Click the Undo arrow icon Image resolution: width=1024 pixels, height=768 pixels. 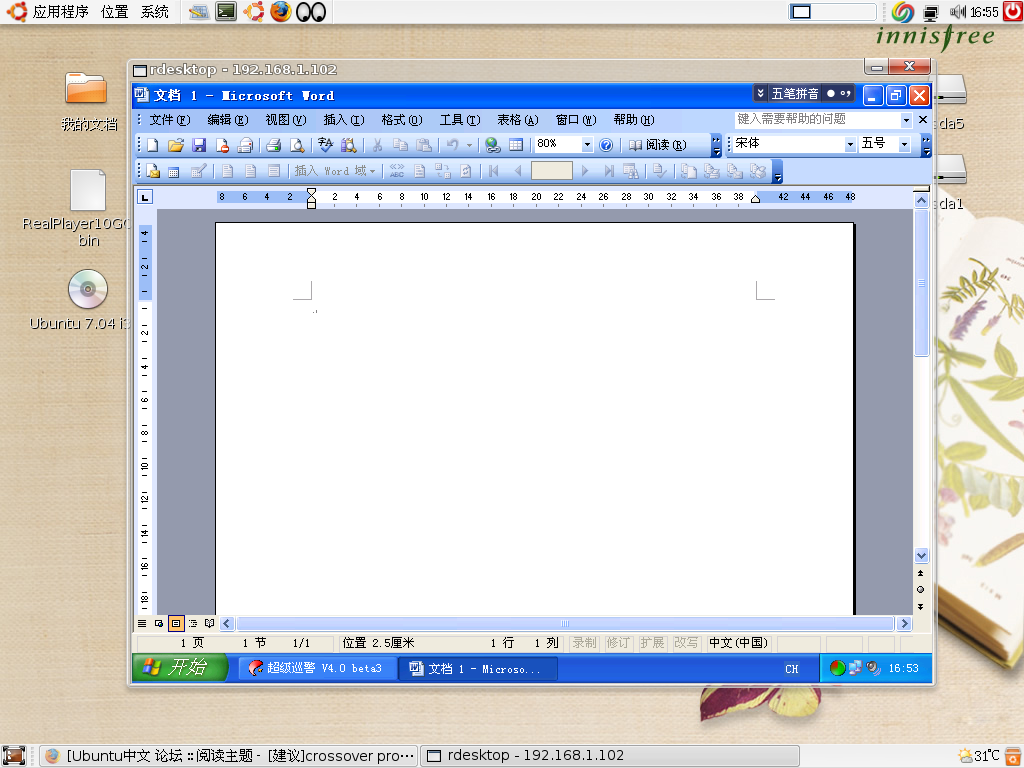(x=453, y=145)
